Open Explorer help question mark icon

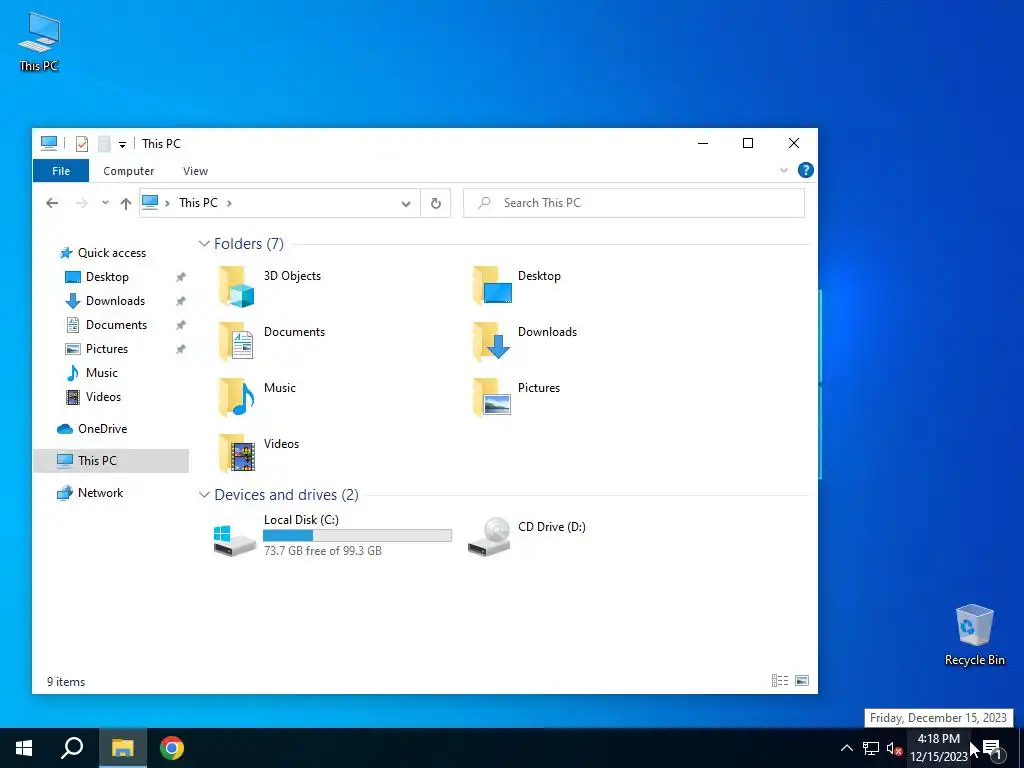[x=806, y=170]
